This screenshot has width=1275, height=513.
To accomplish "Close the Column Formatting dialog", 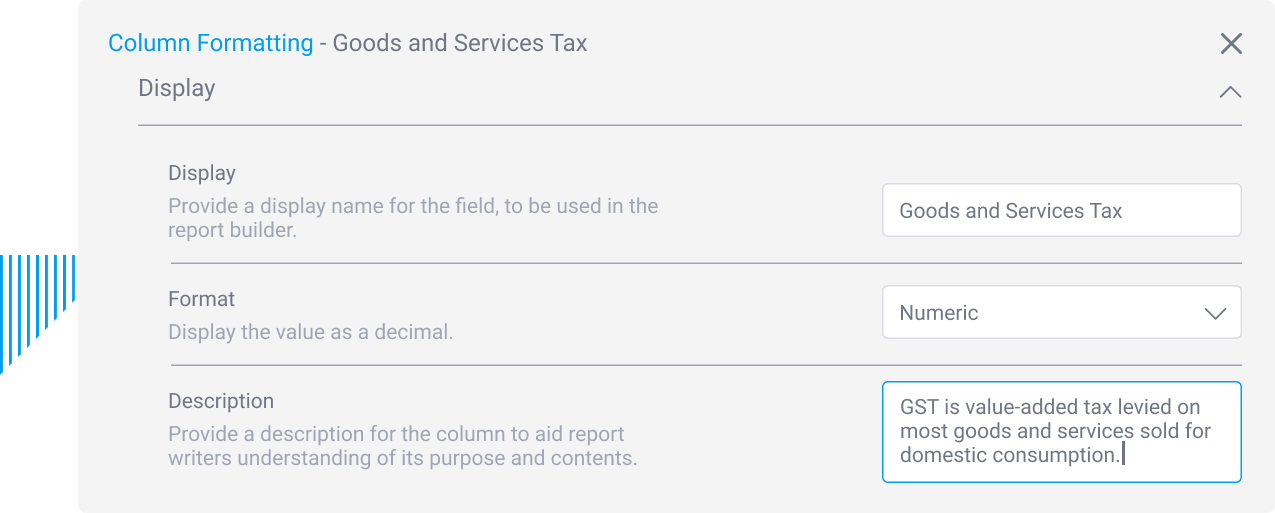I will coord(1231,43).
